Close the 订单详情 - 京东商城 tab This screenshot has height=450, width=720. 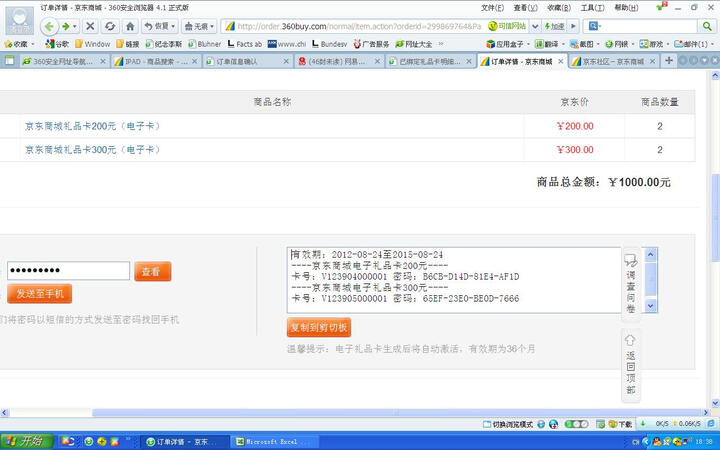point(560,61)
